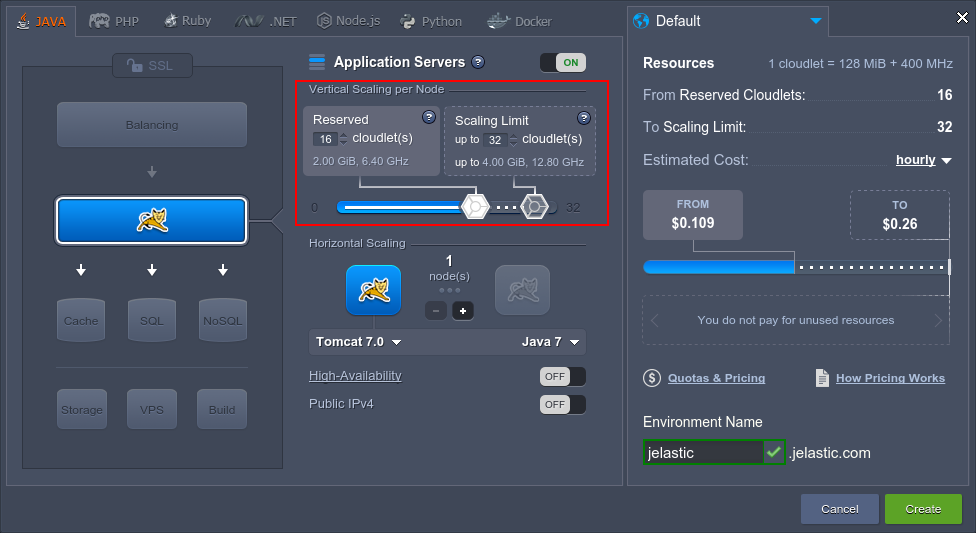The image size is (976, 533).
Task: Switch to the JAVA tab
Action: pyautogui.click(x=42, y=21)
